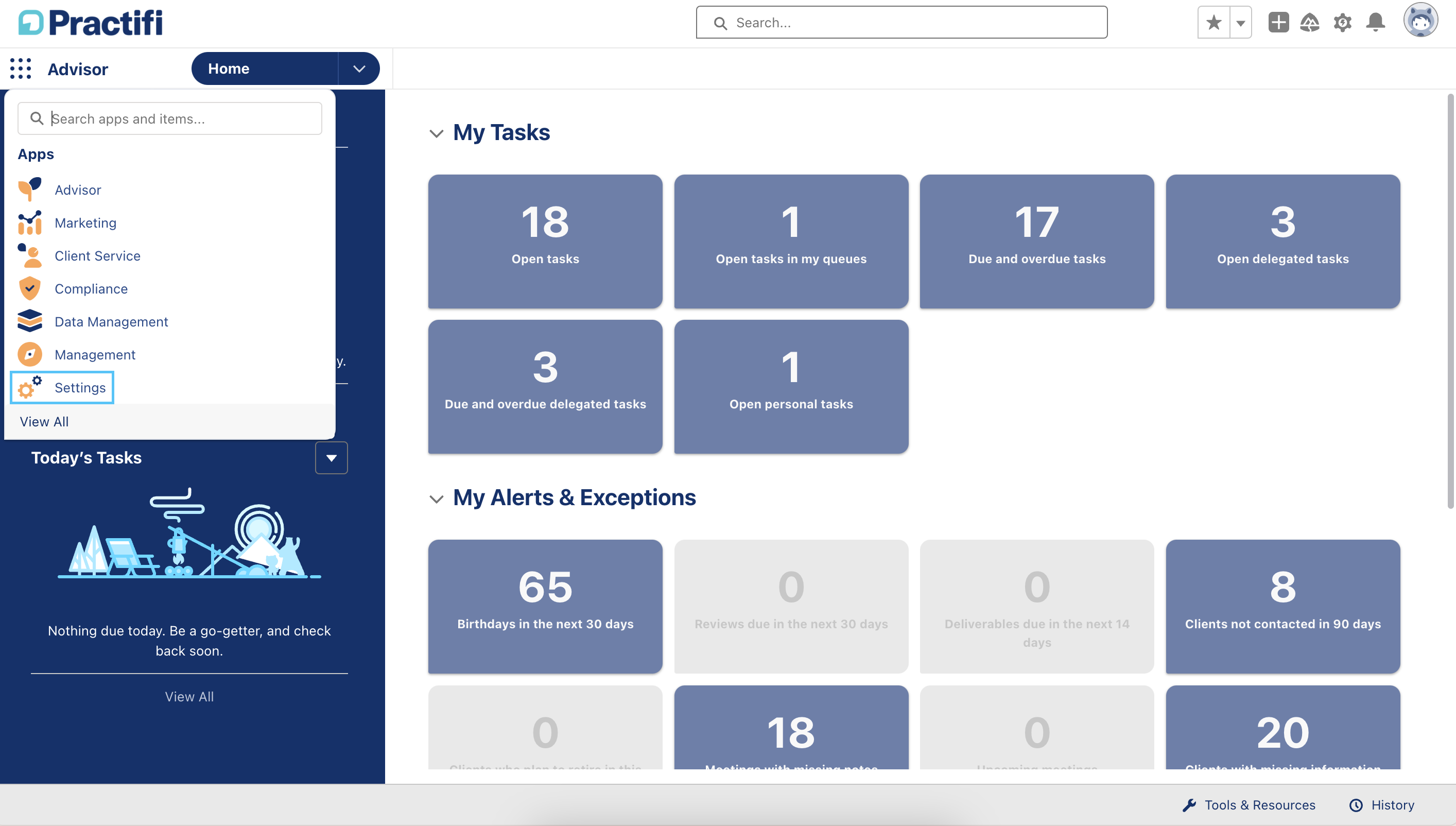Viewport: 1456px width, 826px height.
Task: Open the Compliance app entry
Action: click(91, 288)
